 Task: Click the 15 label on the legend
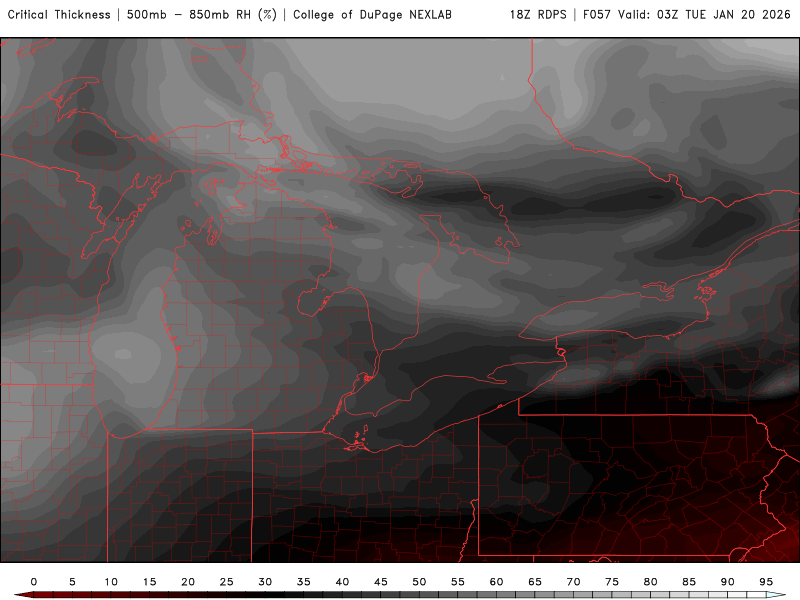tap(149, 582)
